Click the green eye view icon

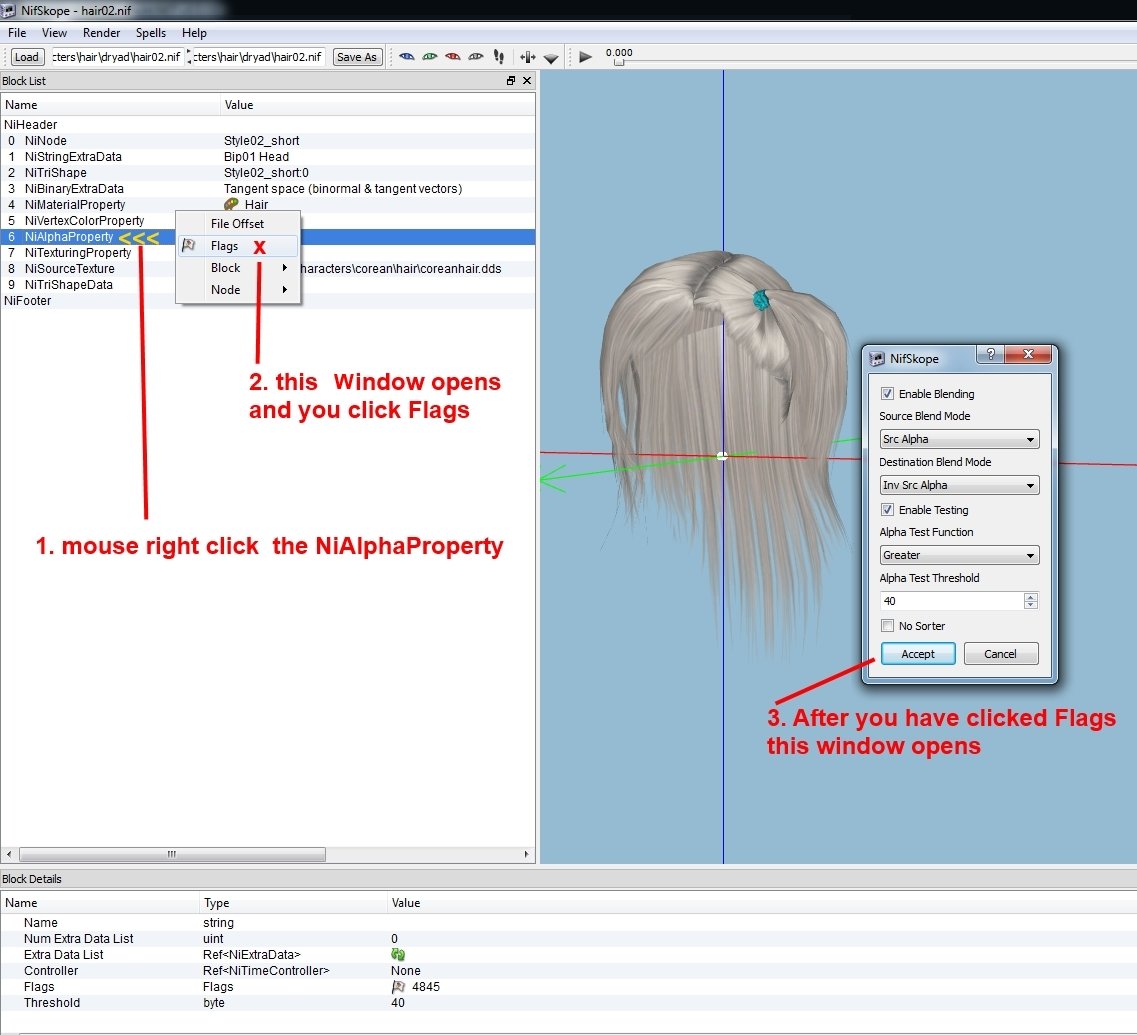coord(430,57)
